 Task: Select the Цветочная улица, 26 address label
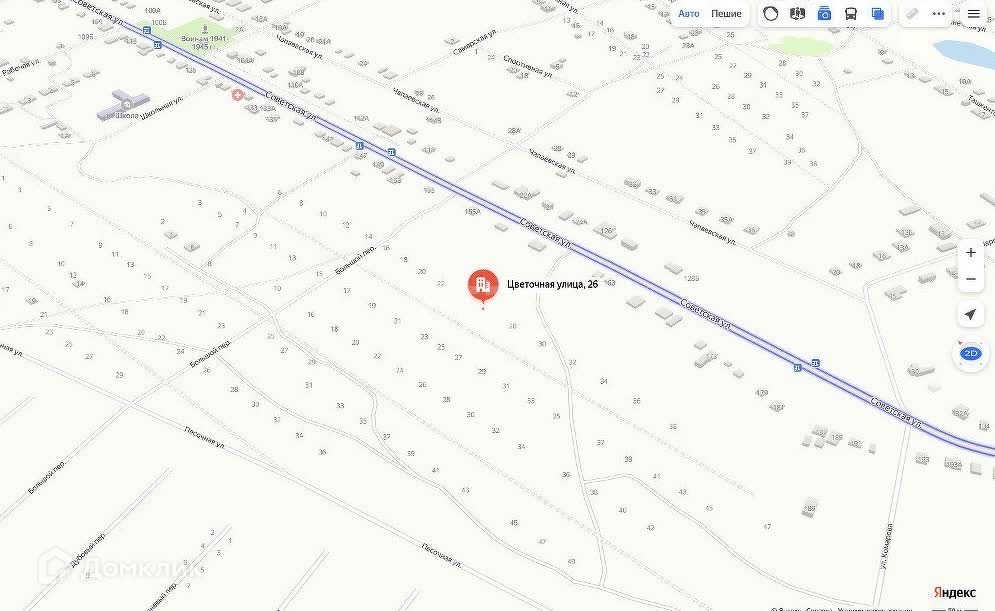pos(552,284)
